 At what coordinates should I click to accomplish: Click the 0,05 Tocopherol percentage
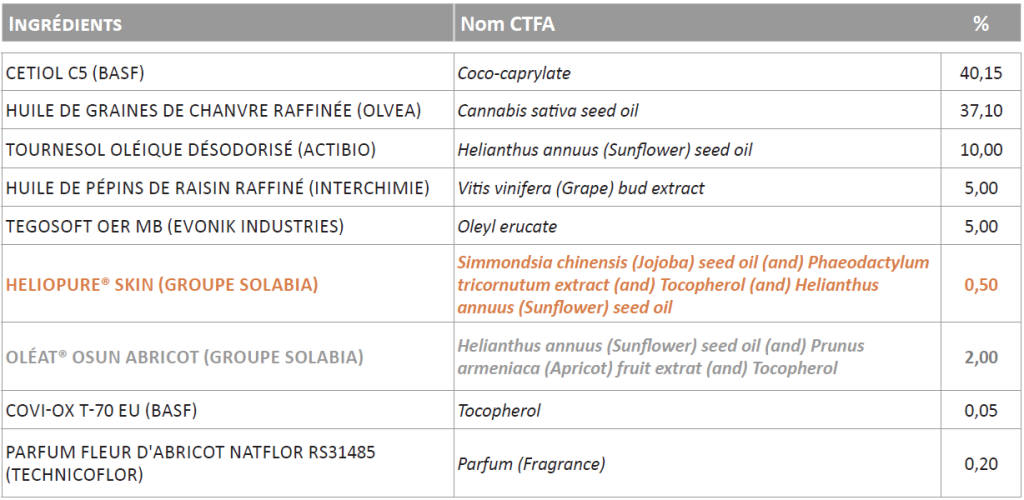(981, 411)
